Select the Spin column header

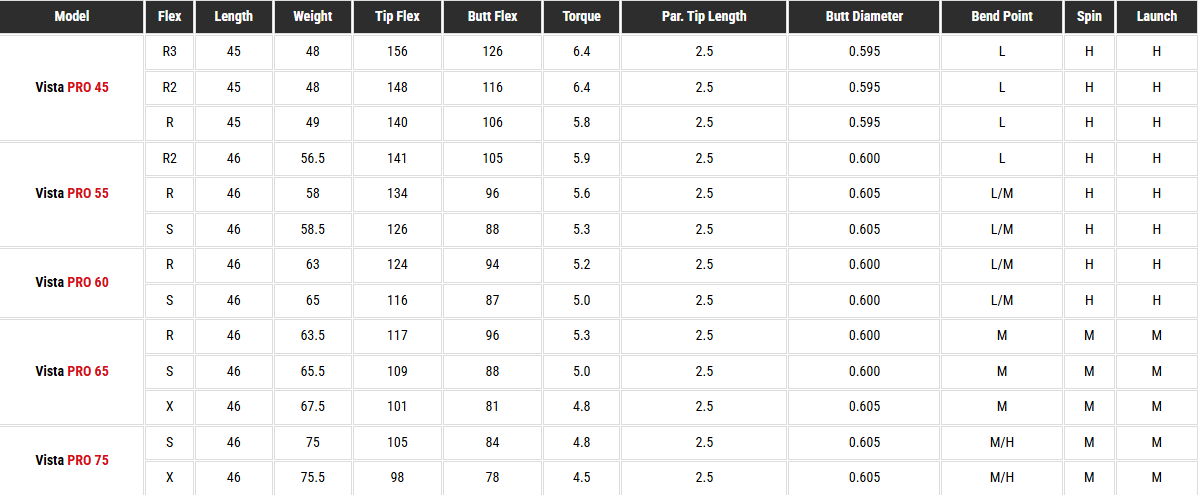[1089, 17]
